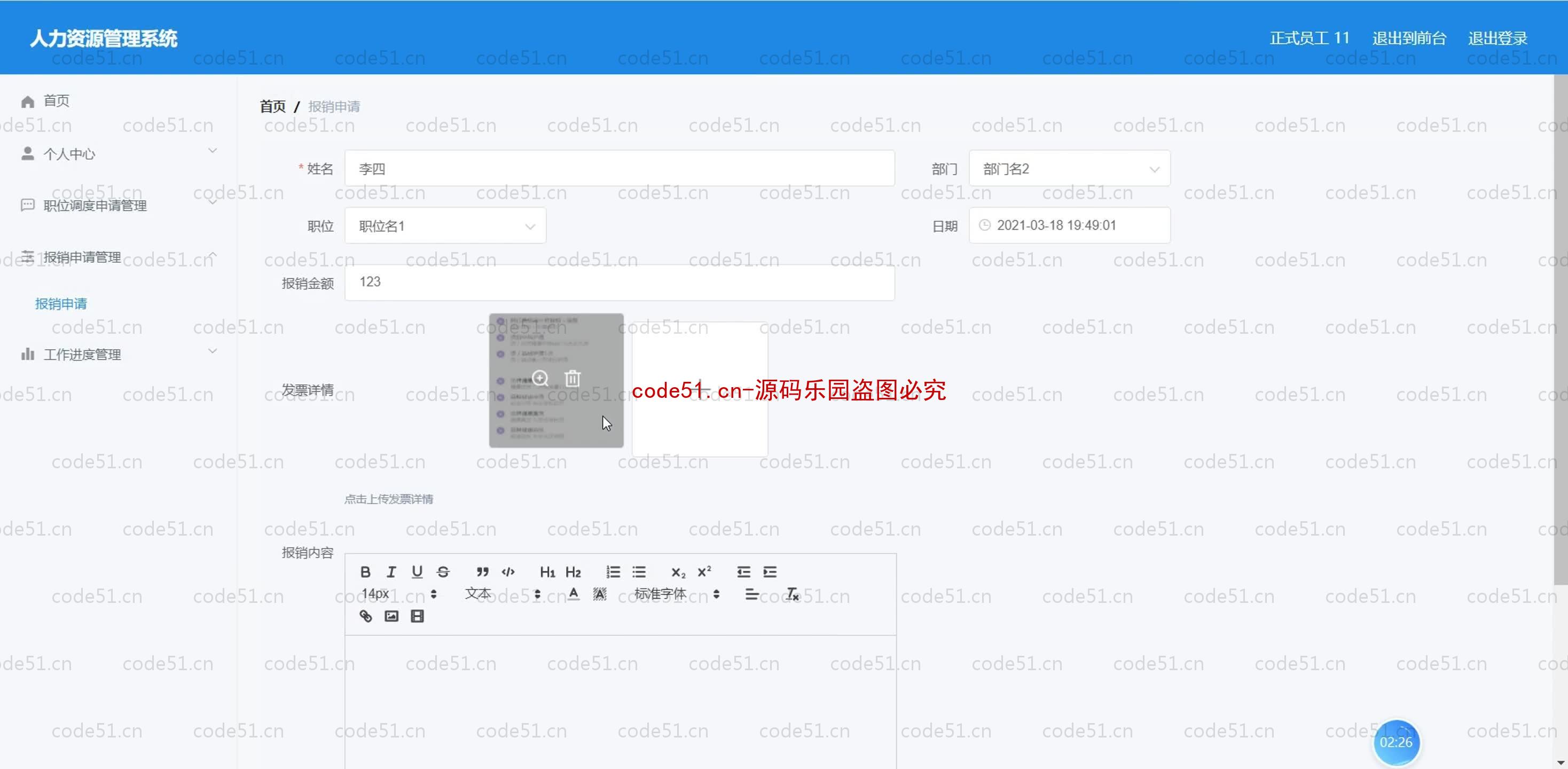Click the preview invoice thumbnail
1568x769 pixels.
click(539, 378)
